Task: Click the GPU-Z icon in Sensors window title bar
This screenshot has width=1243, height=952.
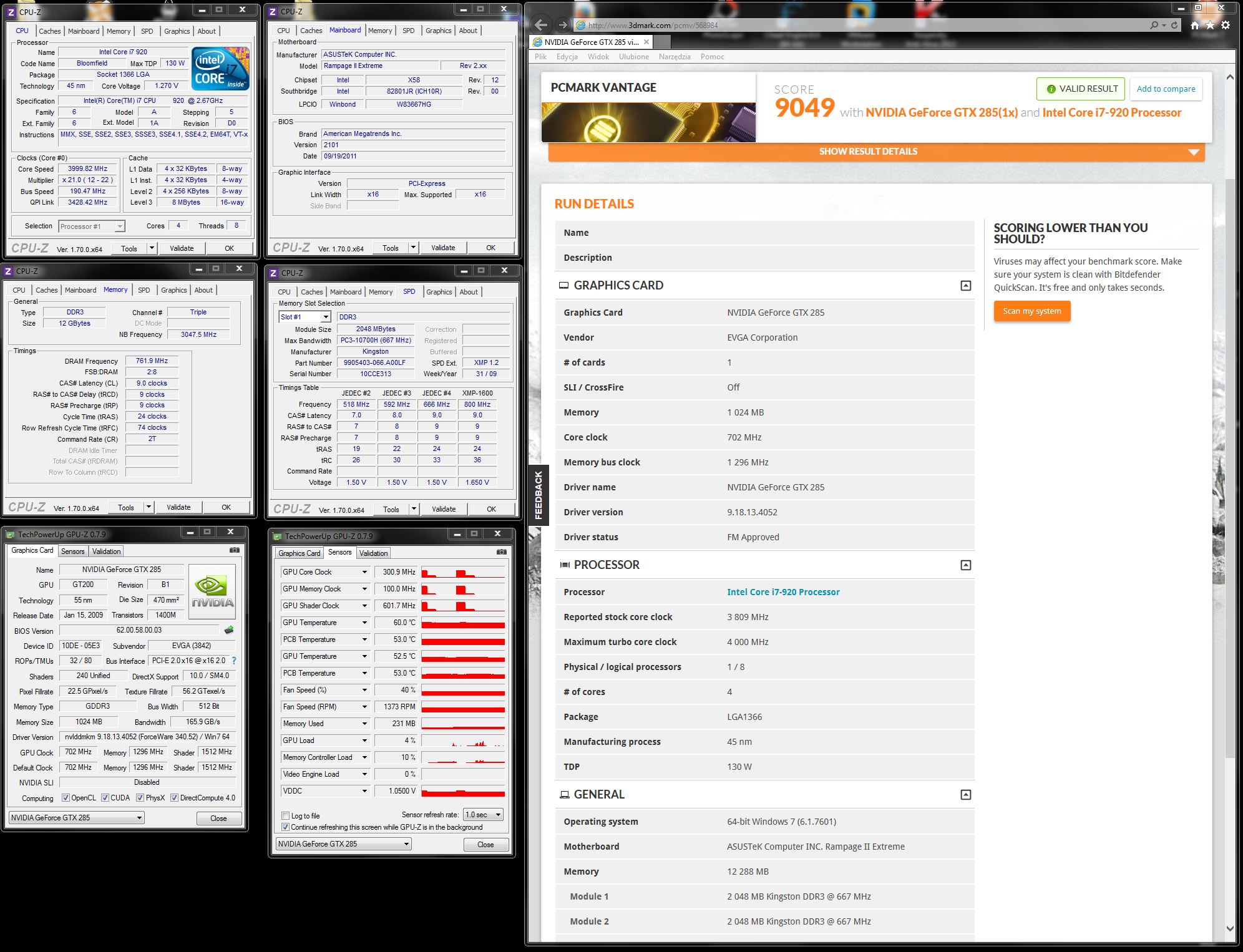Action: tap(278, 536)
